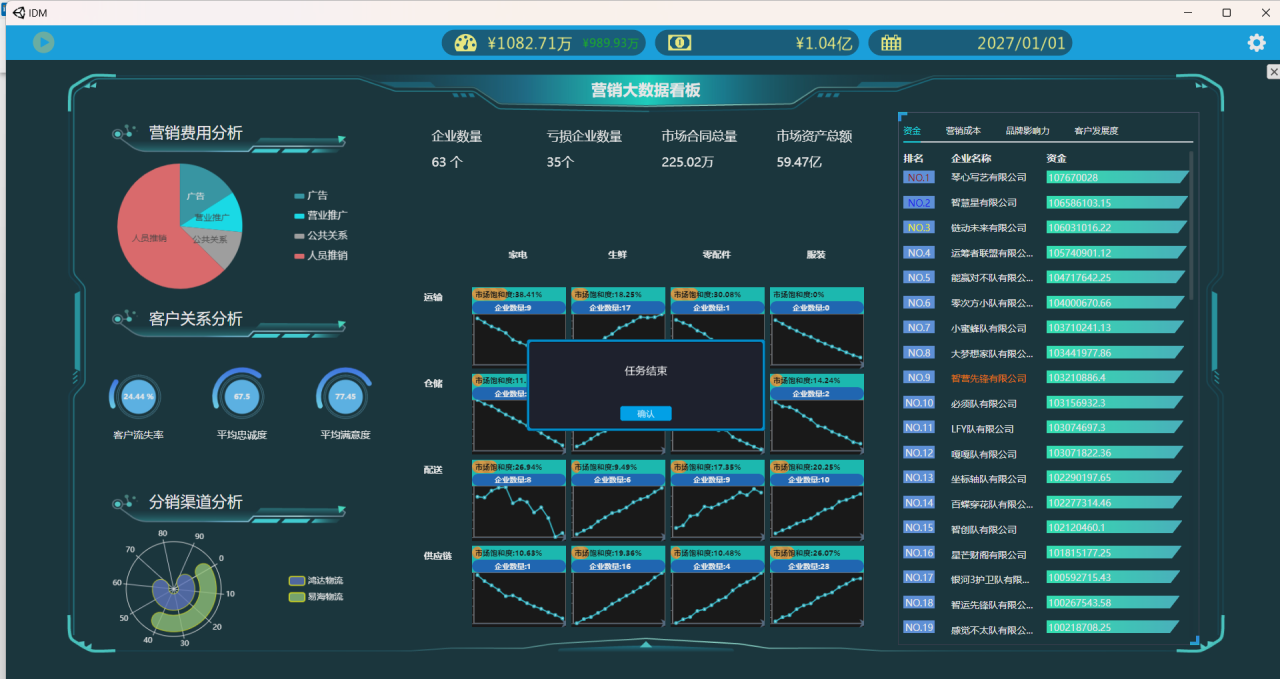Click the calendar icon next to 2027/01/01
Viewport: 1280px width, 679px height.
pyautogui.click(x=891, y=43)
